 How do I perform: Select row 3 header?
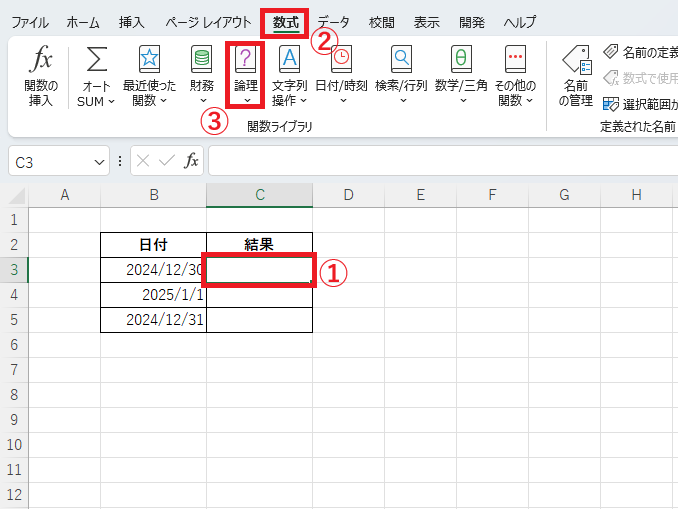14,270
